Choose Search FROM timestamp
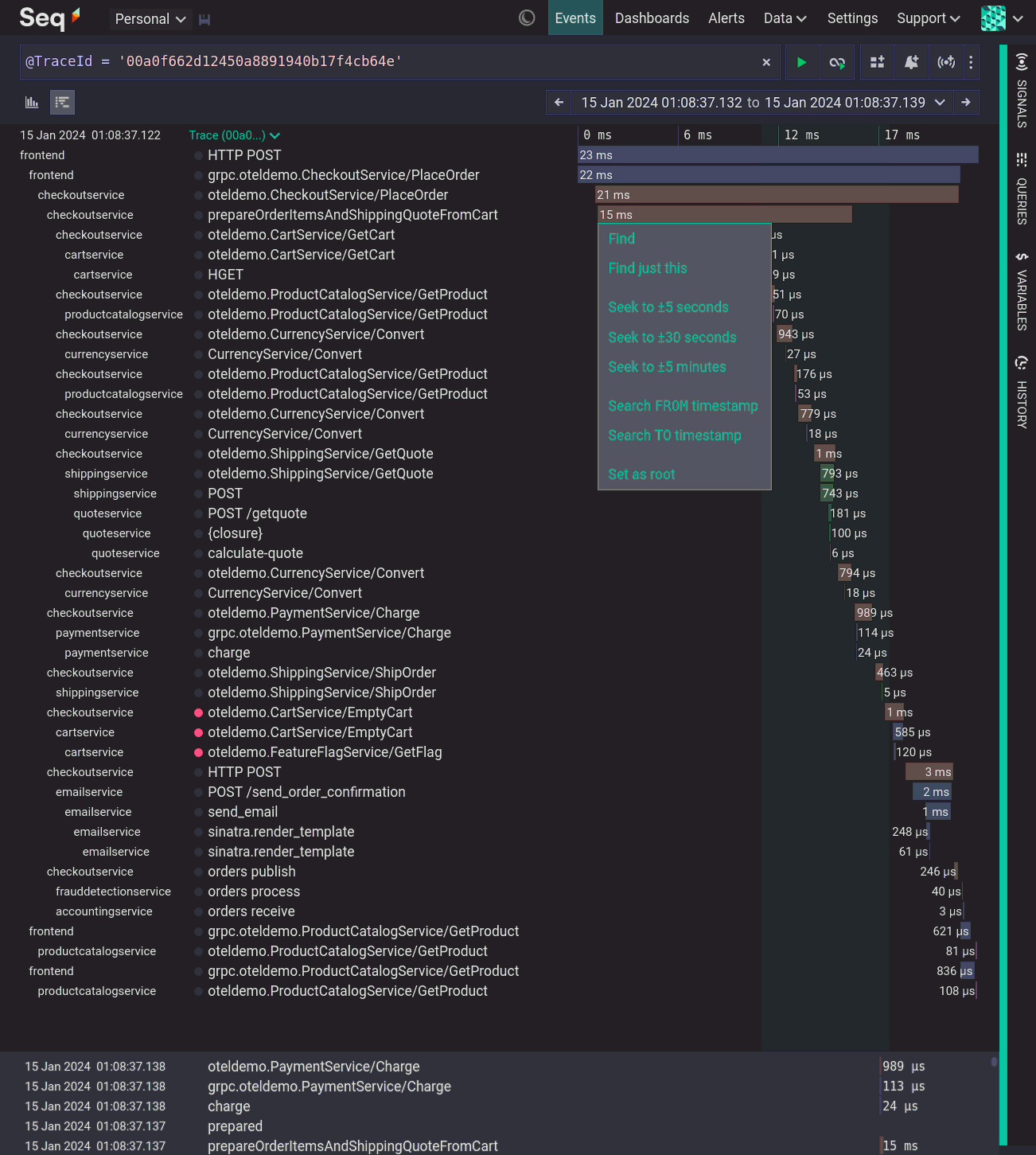 (683, 406)
